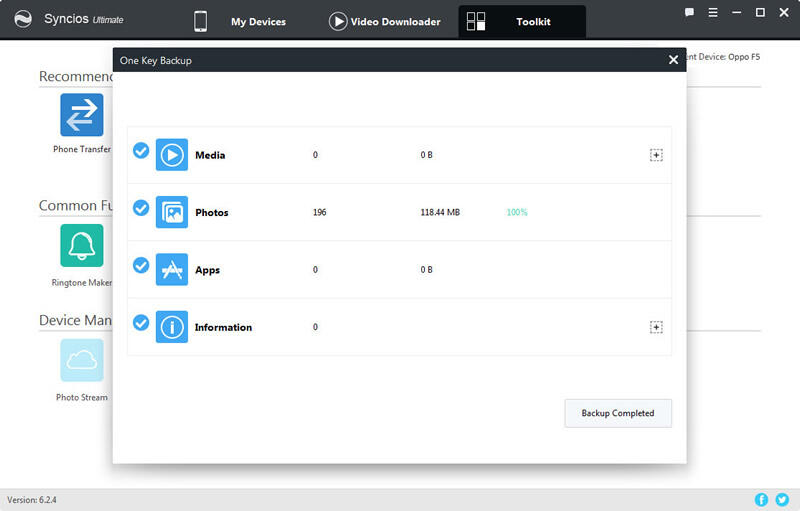800x511 pixels.
Task: Uncheck the Photos backup checkbox
Action: 141,208
